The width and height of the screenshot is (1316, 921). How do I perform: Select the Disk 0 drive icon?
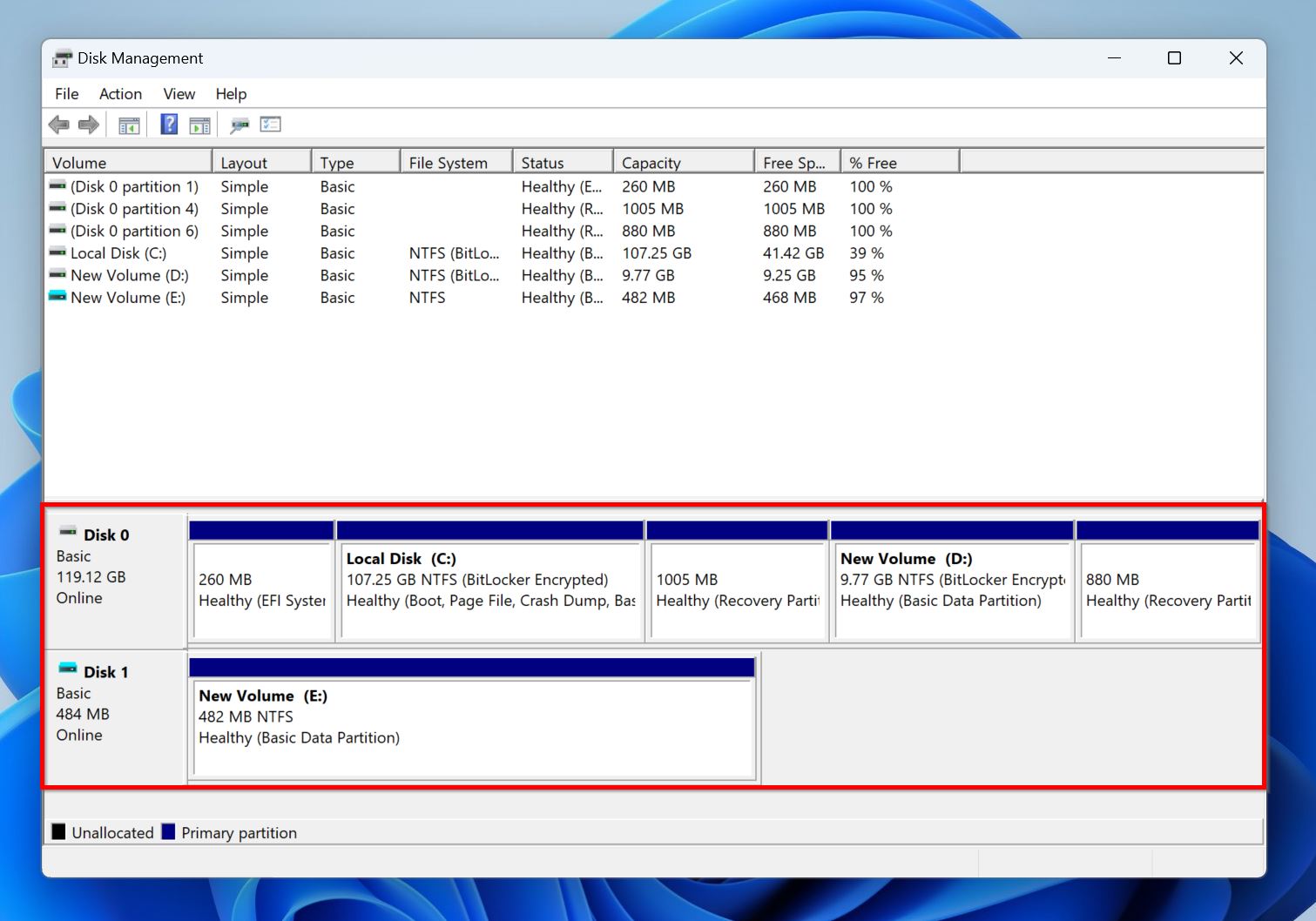coord(66,532)
